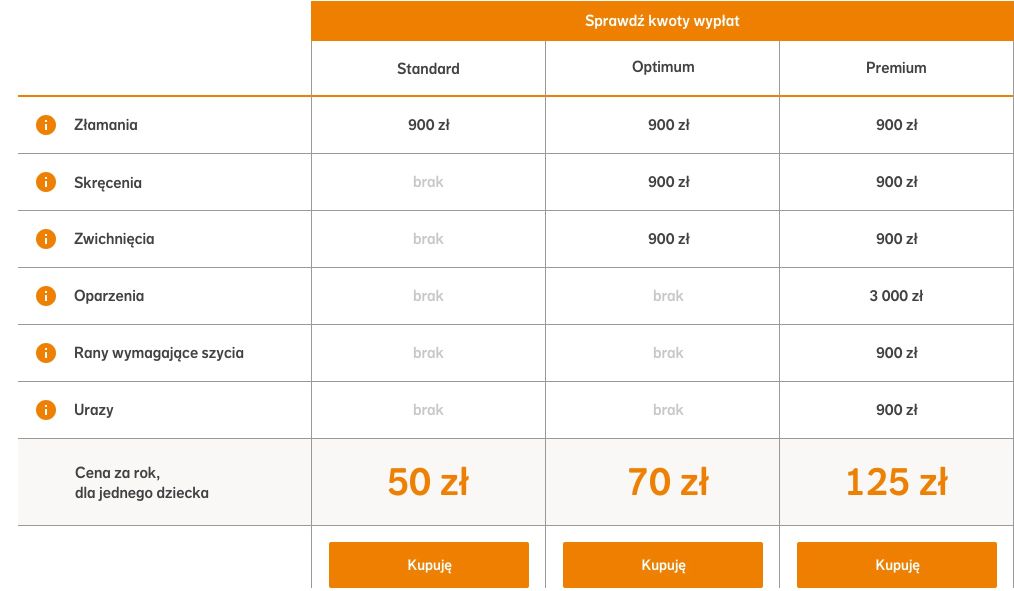Screen dimensions: 1014x591
Task: Click the Rany wymagające szycia label
Action: (x=158, y=353)
